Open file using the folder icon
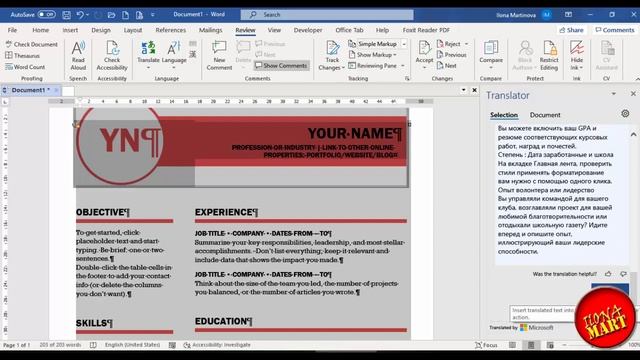Screen dimensions: 640x360 [111, 15]
